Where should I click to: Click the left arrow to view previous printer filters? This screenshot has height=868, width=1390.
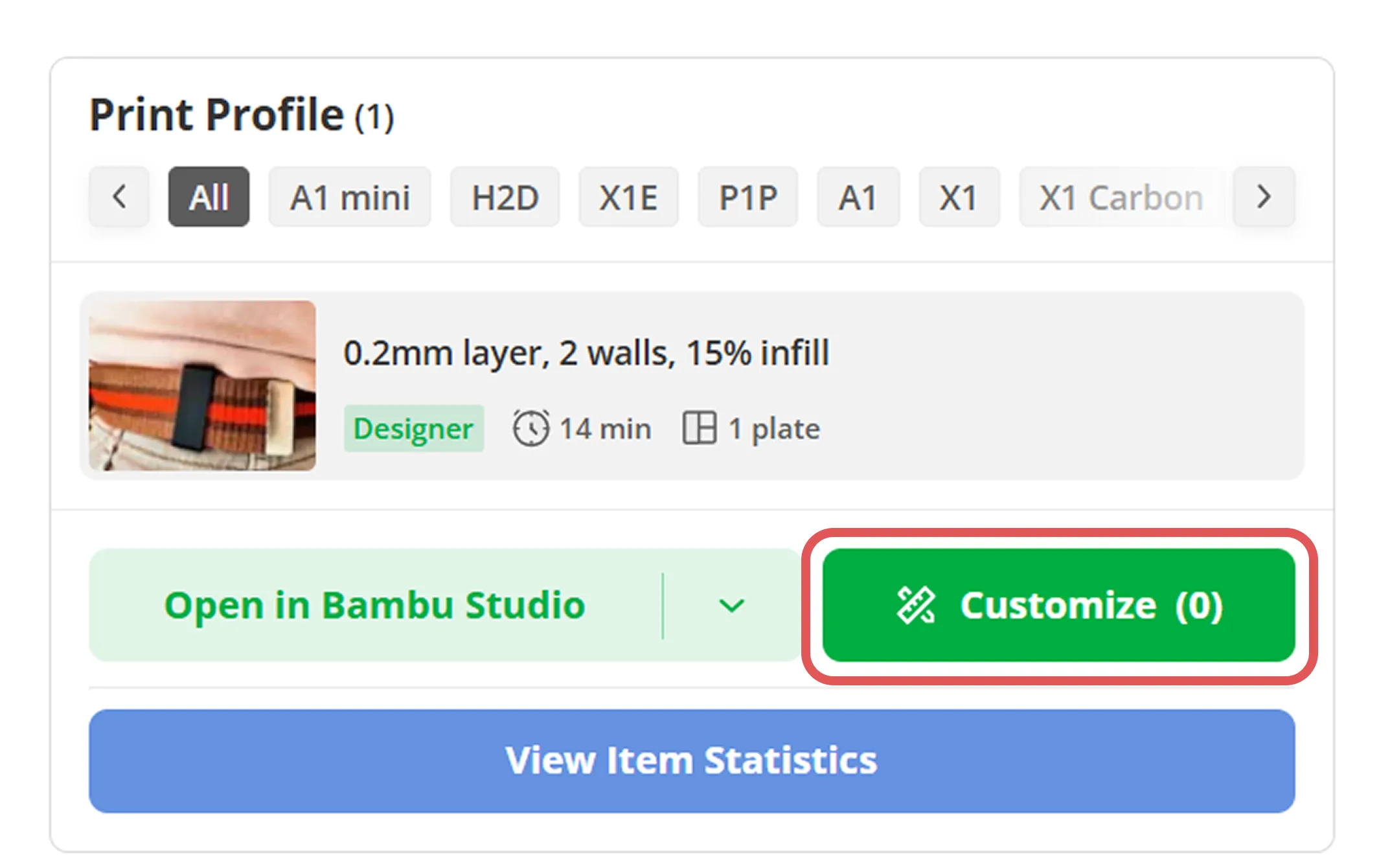point(119,197)
